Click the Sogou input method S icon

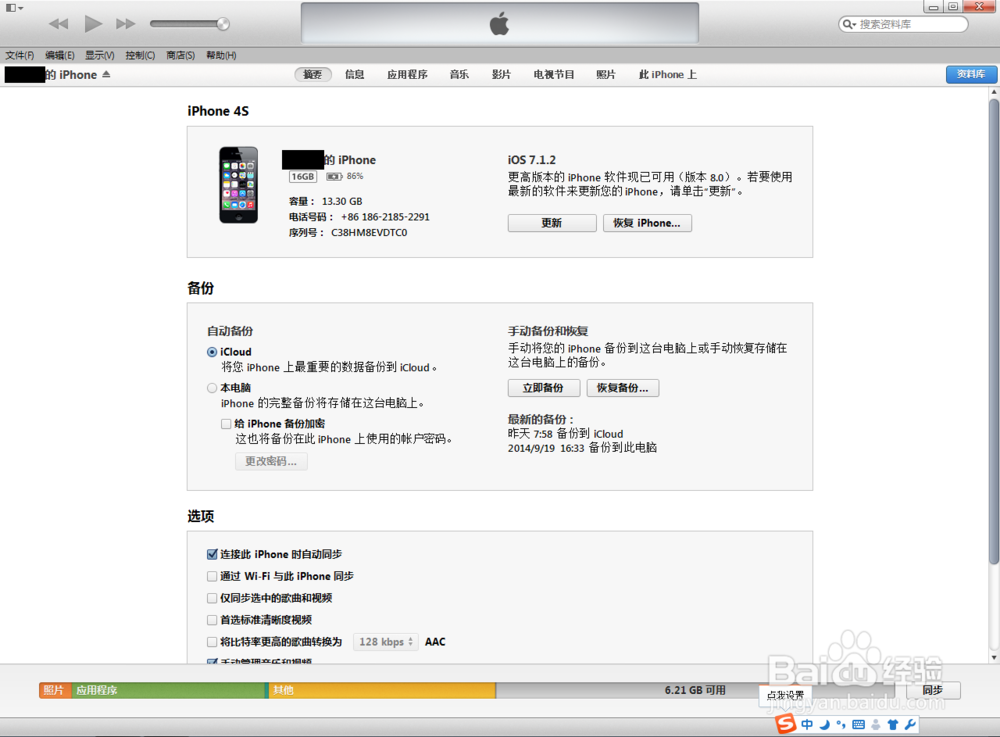[x=786, y=724]
